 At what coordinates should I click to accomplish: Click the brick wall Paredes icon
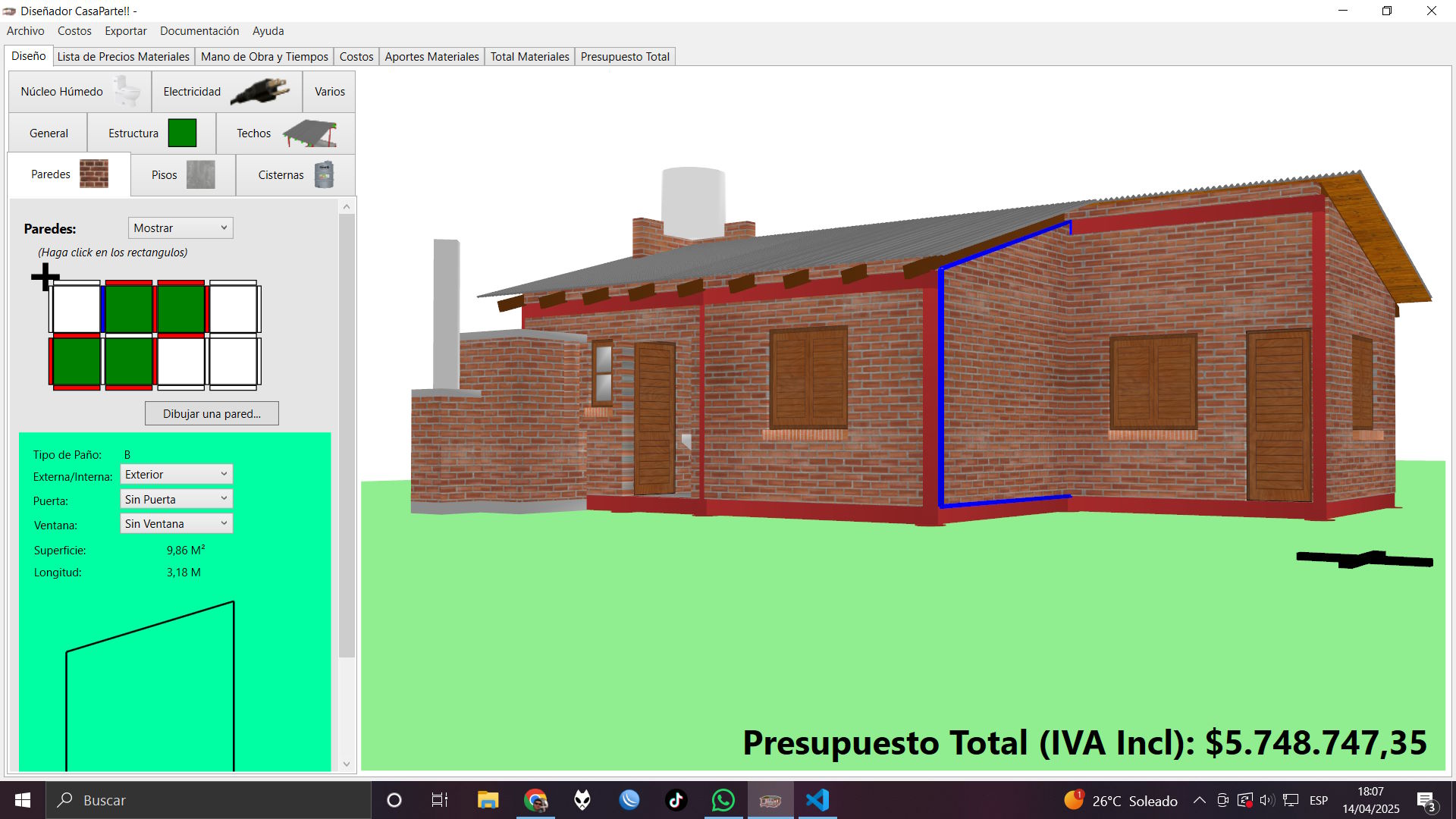coord(94,174)
